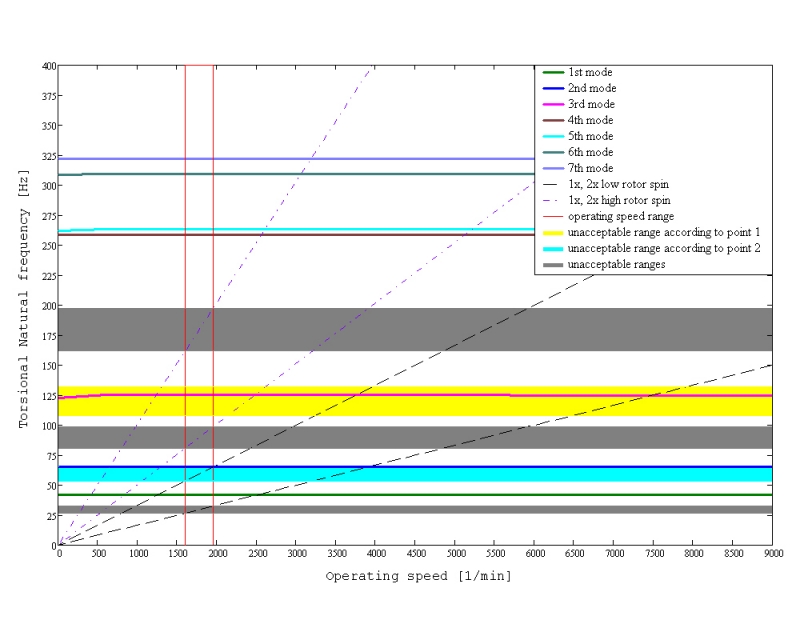Screen dimensions: 800x640
Task: Select 'operating speed range' legend label
Action: [x=621, y=217]
